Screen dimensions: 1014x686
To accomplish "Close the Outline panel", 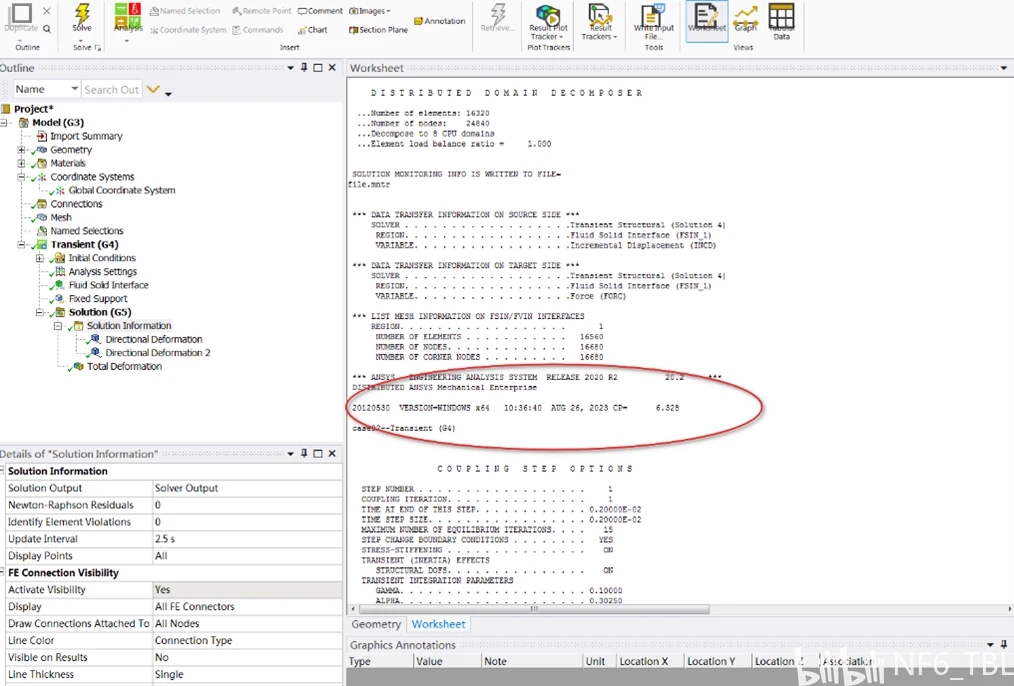I will (332, 67).
